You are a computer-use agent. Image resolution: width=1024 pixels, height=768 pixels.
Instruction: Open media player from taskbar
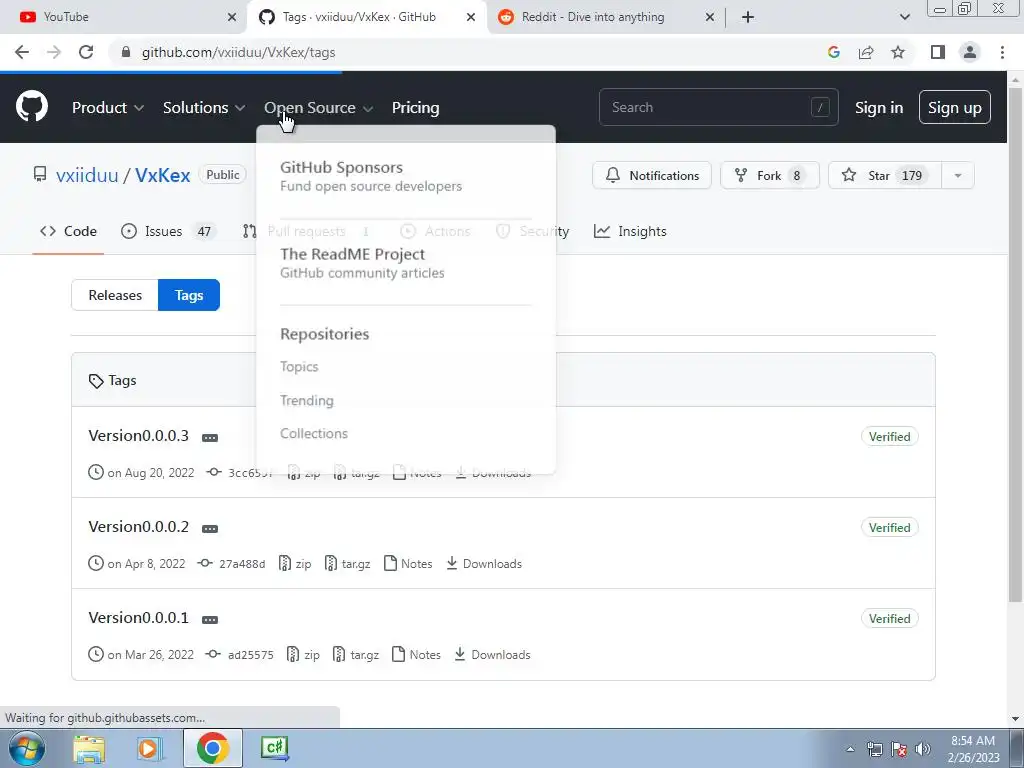tap(148, 748)
